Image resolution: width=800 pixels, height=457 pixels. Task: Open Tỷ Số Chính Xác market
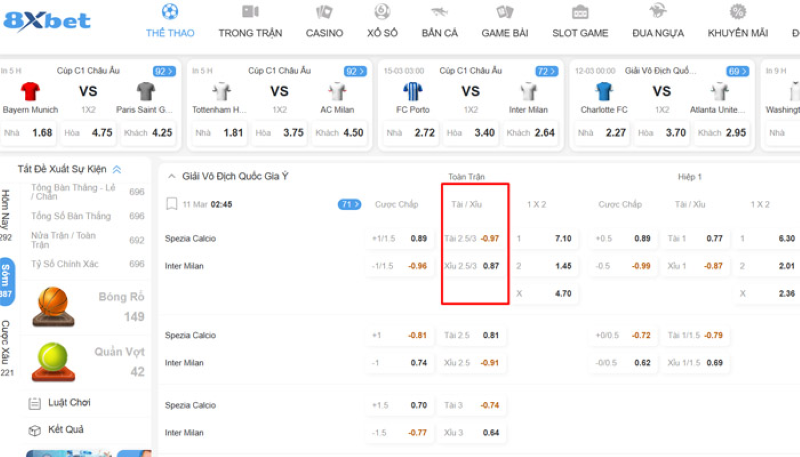click(x=87, y=264)
